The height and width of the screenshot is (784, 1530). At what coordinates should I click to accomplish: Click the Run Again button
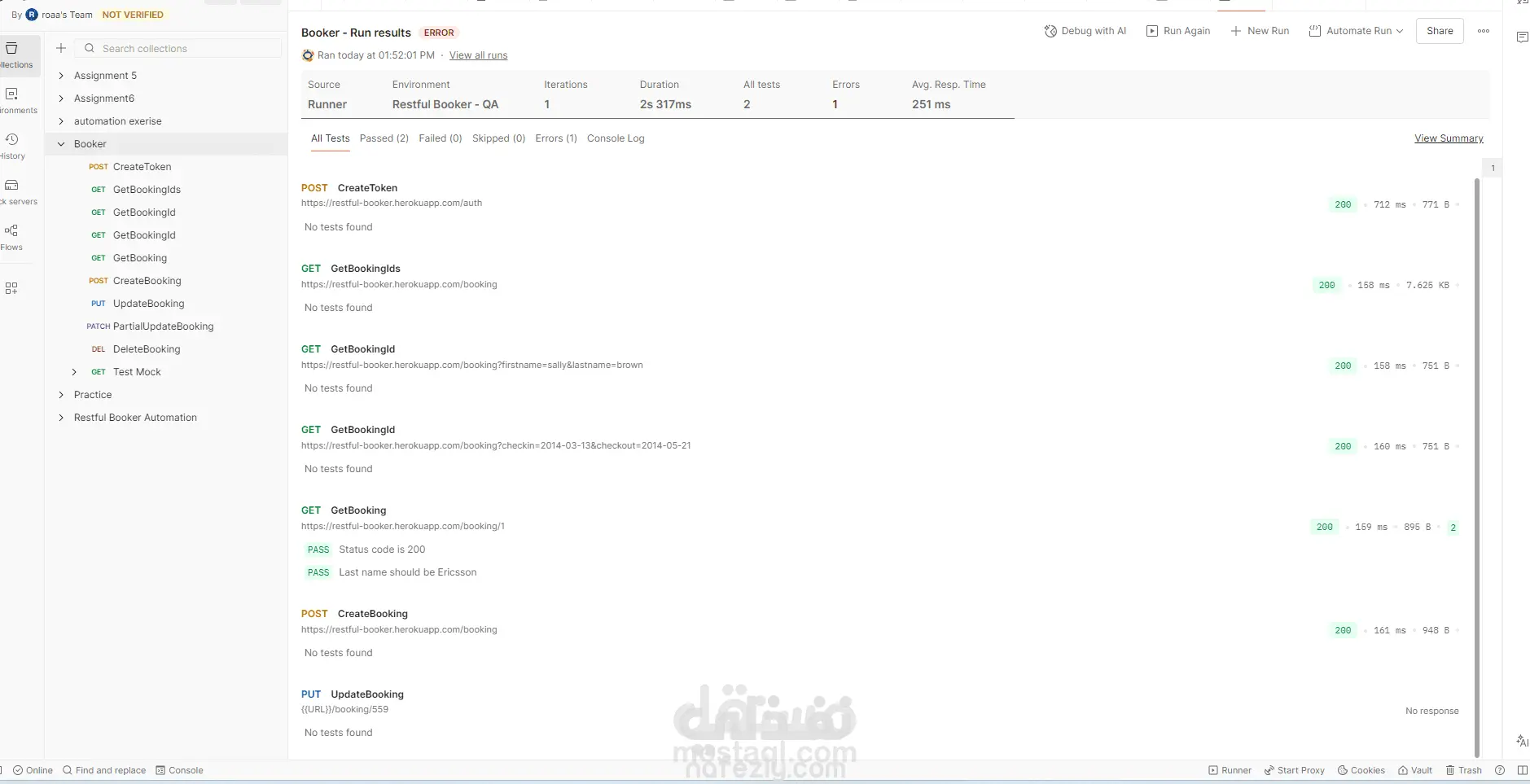coord(1178,31)
